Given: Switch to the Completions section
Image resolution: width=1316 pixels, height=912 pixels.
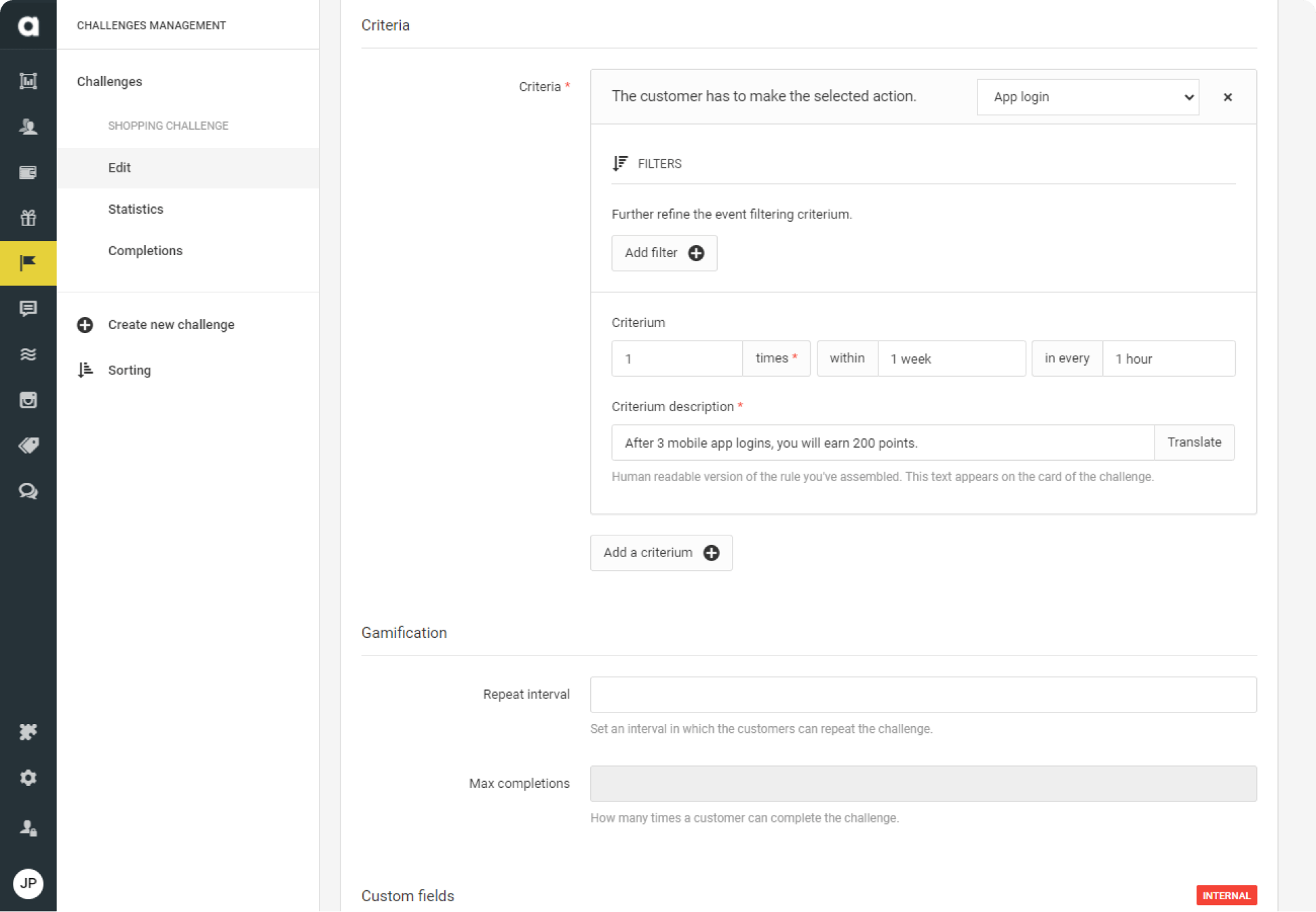Looking at the screenshot, I should pos(145,250).
